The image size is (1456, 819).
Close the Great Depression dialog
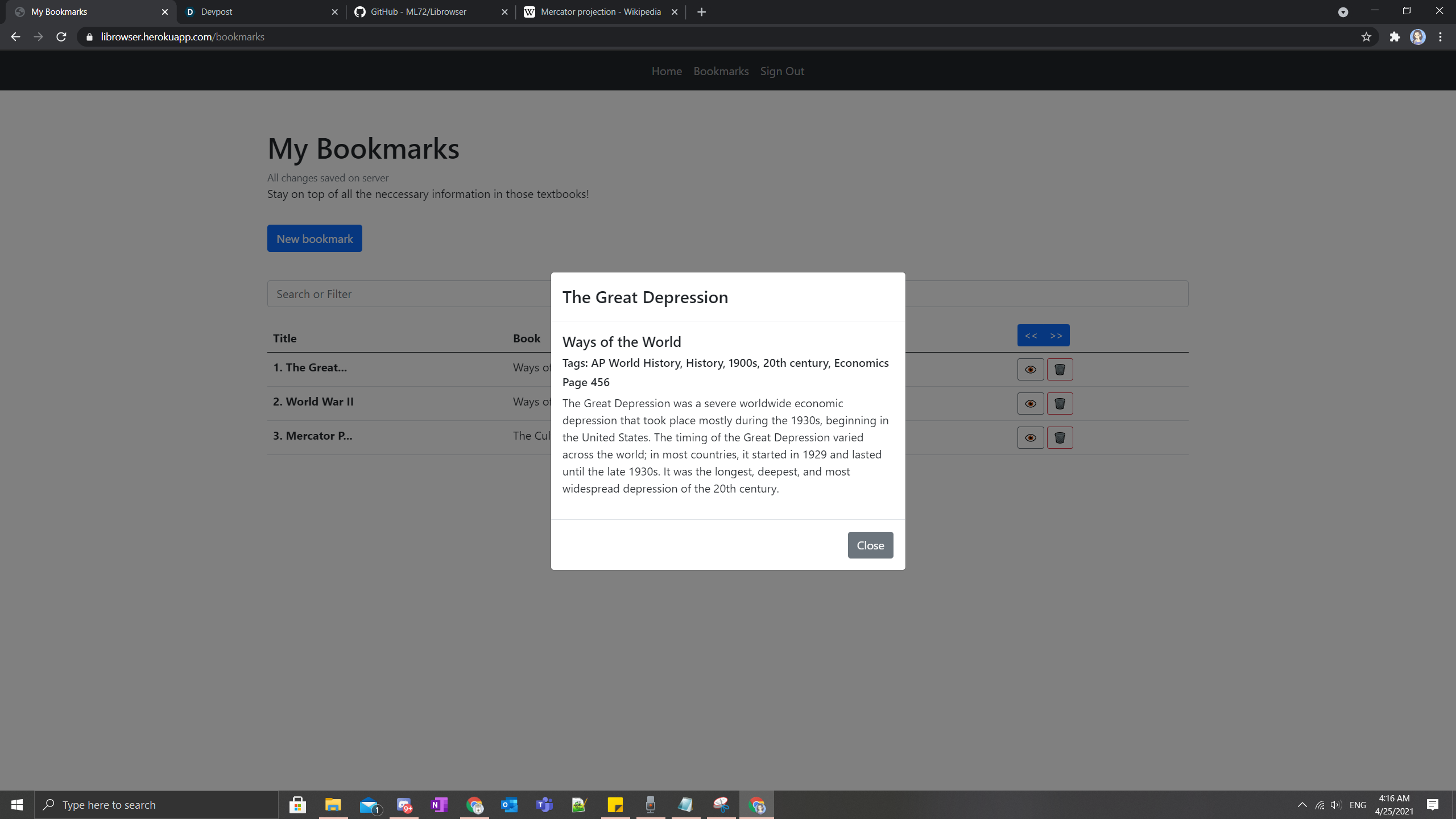[x=870, y=545]
